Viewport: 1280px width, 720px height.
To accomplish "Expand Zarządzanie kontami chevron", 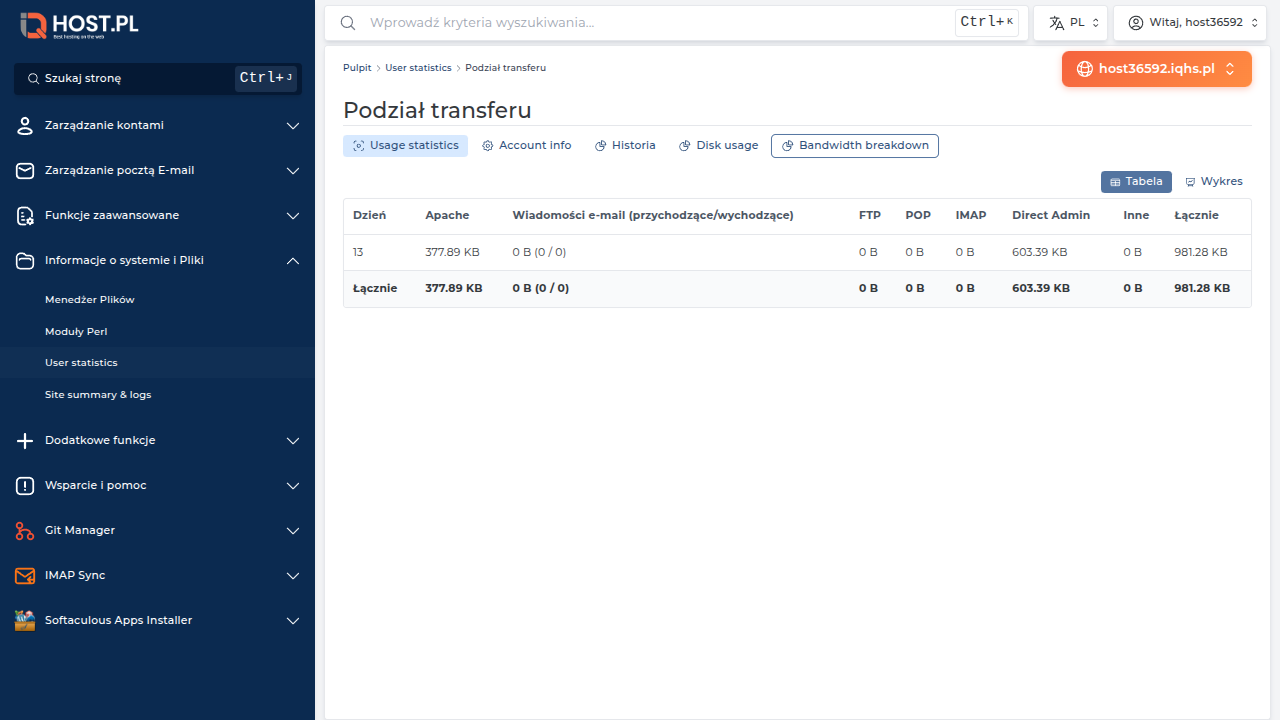I will point(293,126).
